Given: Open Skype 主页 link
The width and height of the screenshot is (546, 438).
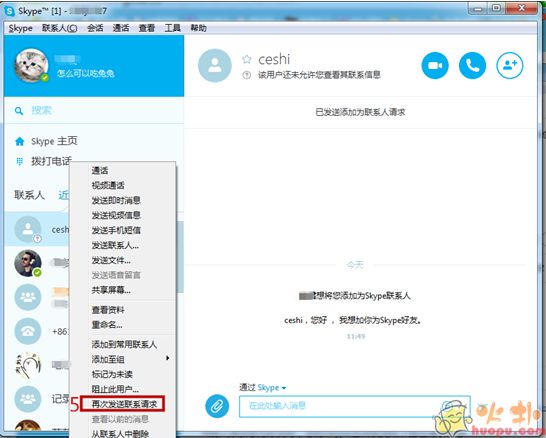Looking at the screenshot, I should click(x=54, y=141).
